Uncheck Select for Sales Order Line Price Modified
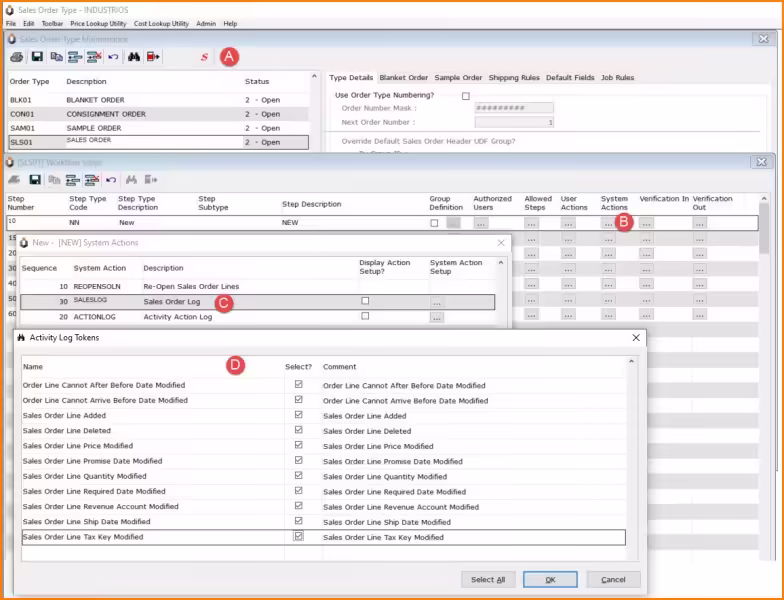This screenshot has height=600, width=784. click(x=298, y=444)
